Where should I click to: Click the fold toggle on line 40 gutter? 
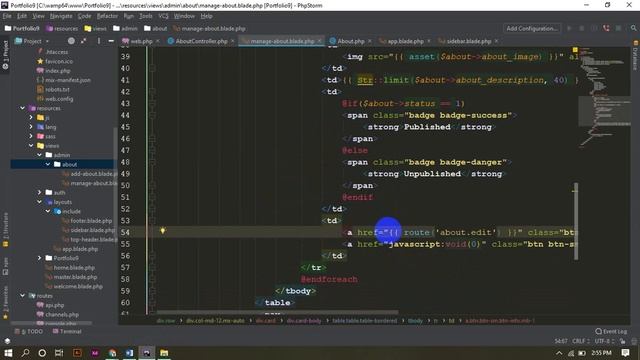coord(152,68)
